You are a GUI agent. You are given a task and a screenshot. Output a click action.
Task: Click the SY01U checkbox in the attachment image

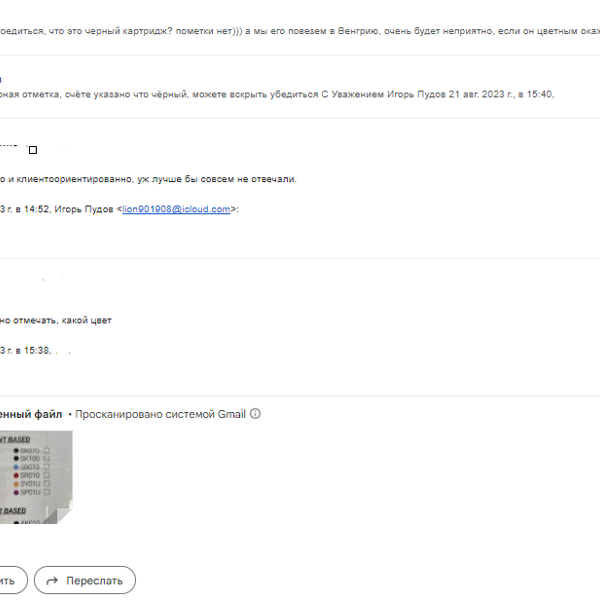coord(47,484)
